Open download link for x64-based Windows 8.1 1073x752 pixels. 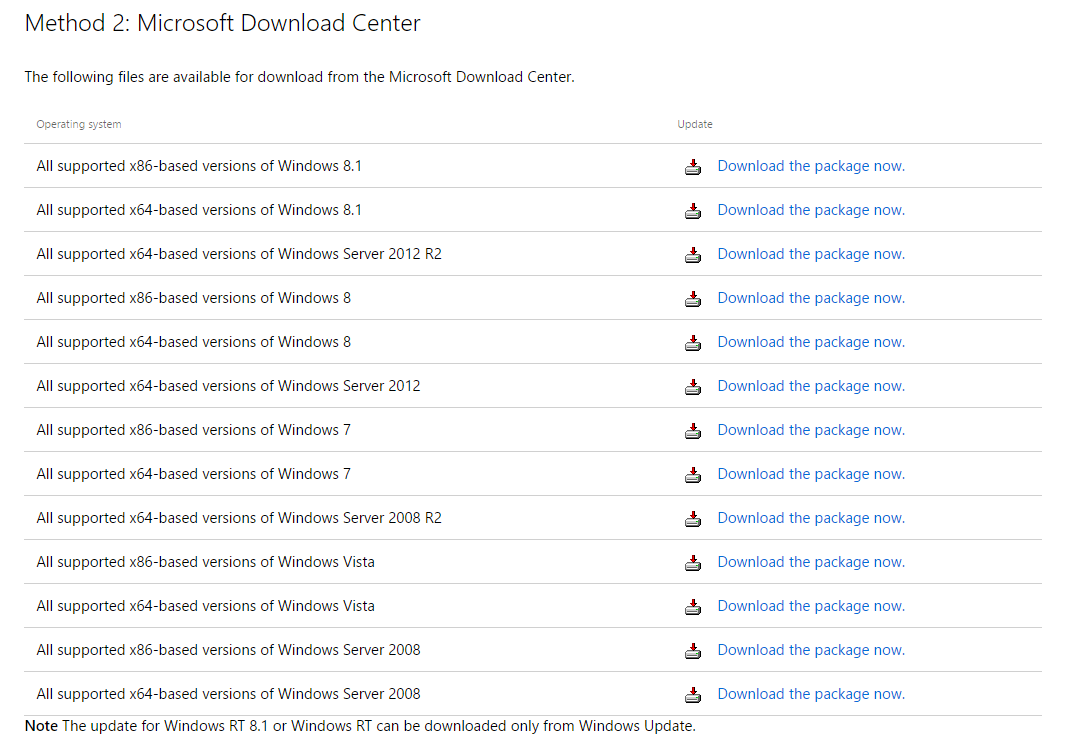[x=810, y=210]
